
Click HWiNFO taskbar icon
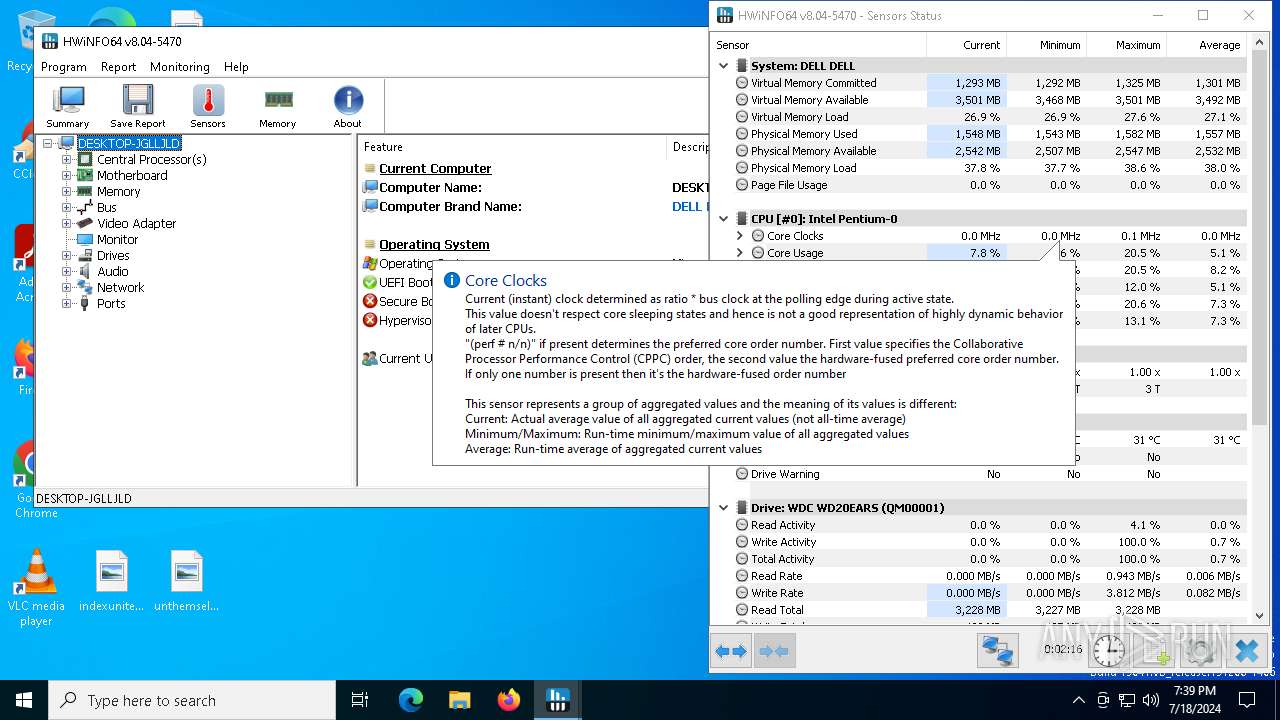(x=558, y=700)
